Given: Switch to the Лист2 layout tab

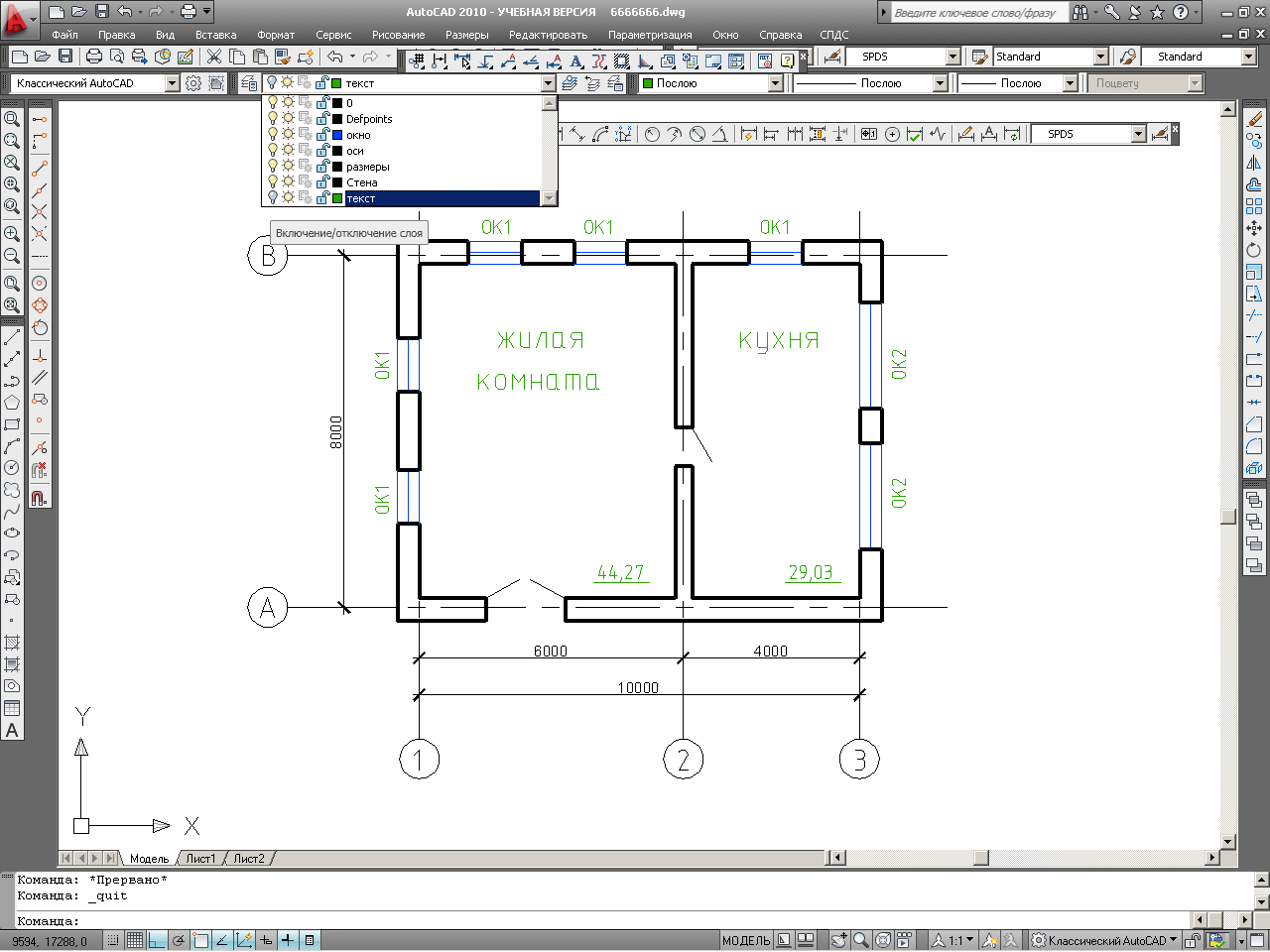Looking at the screenshot, I should click(249, 859).
